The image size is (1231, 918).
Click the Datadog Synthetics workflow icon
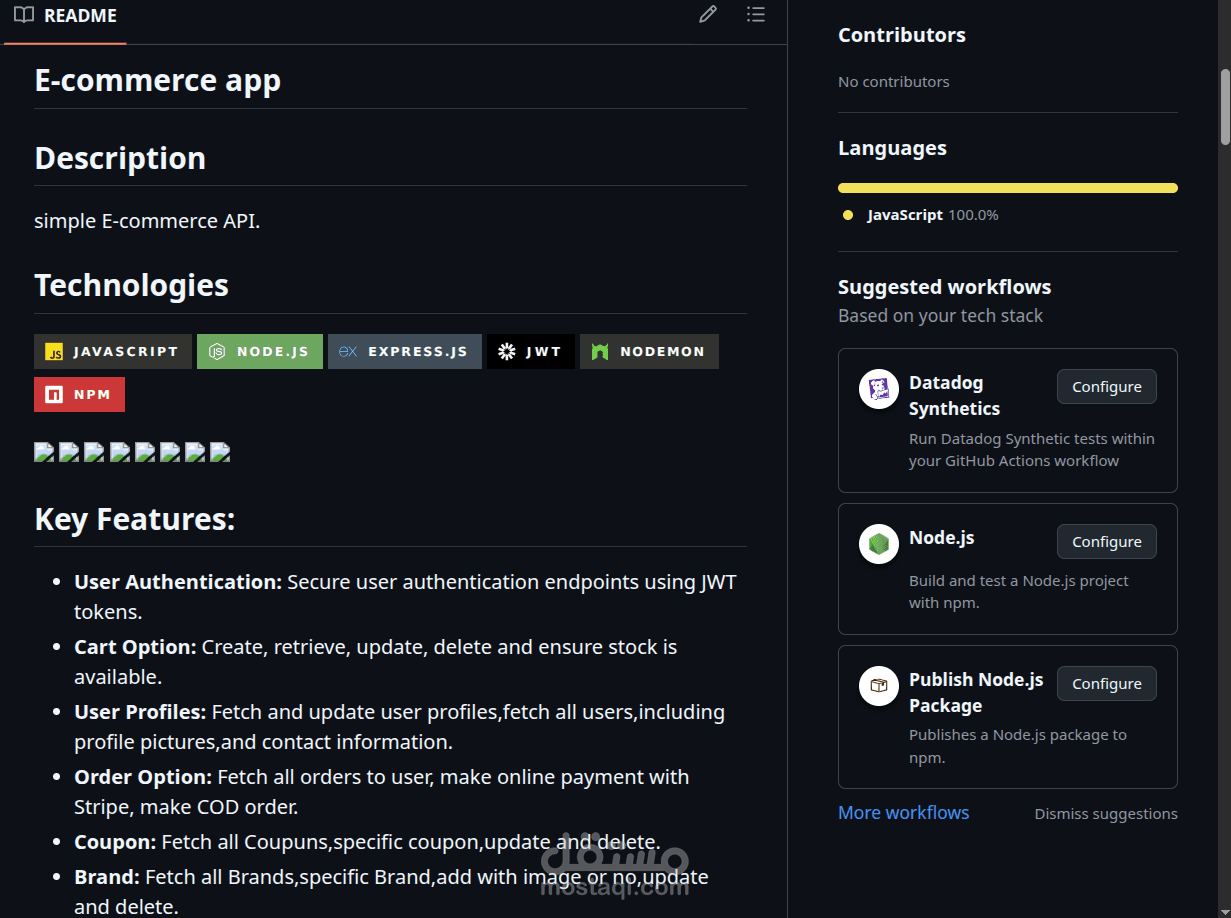tap(878, 389)
